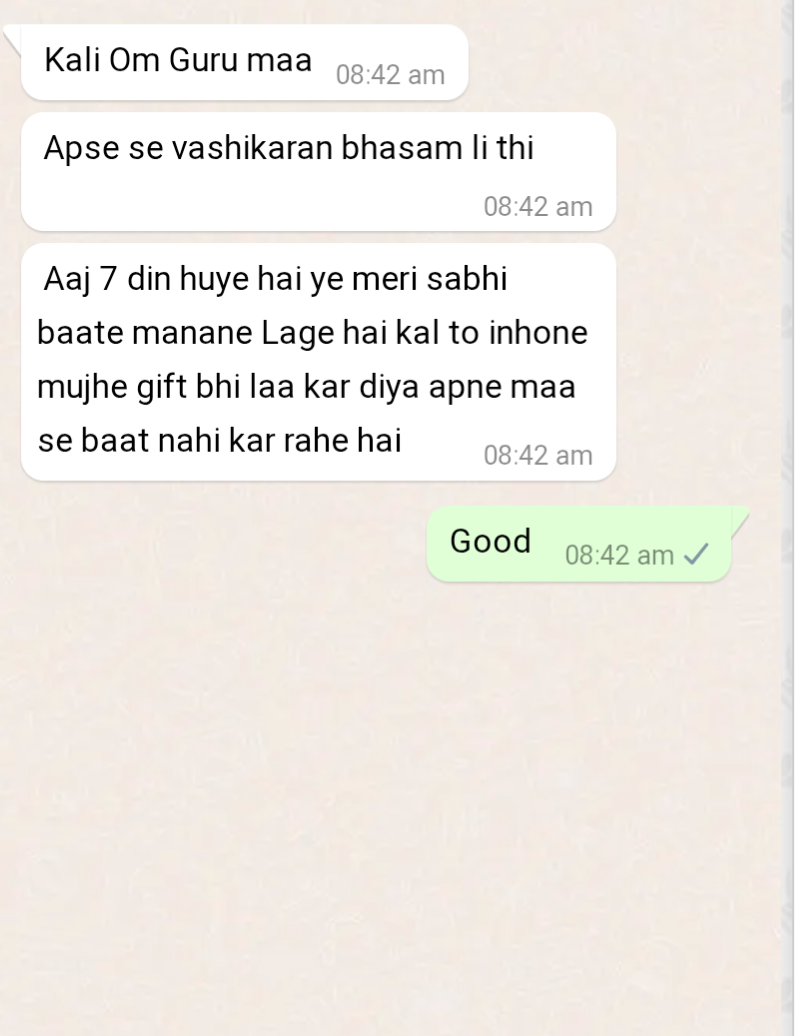Select the "Kali Om Guru maa" message bubble
This screenshot has width=797, height=1036.
245,63
